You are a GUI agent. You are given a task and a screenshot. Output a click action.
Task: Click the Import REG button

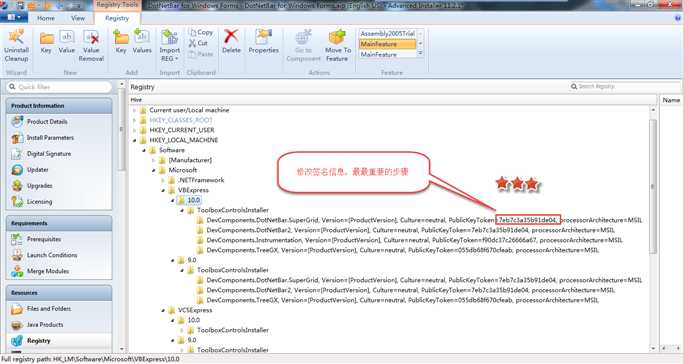(x=169, y=45)
